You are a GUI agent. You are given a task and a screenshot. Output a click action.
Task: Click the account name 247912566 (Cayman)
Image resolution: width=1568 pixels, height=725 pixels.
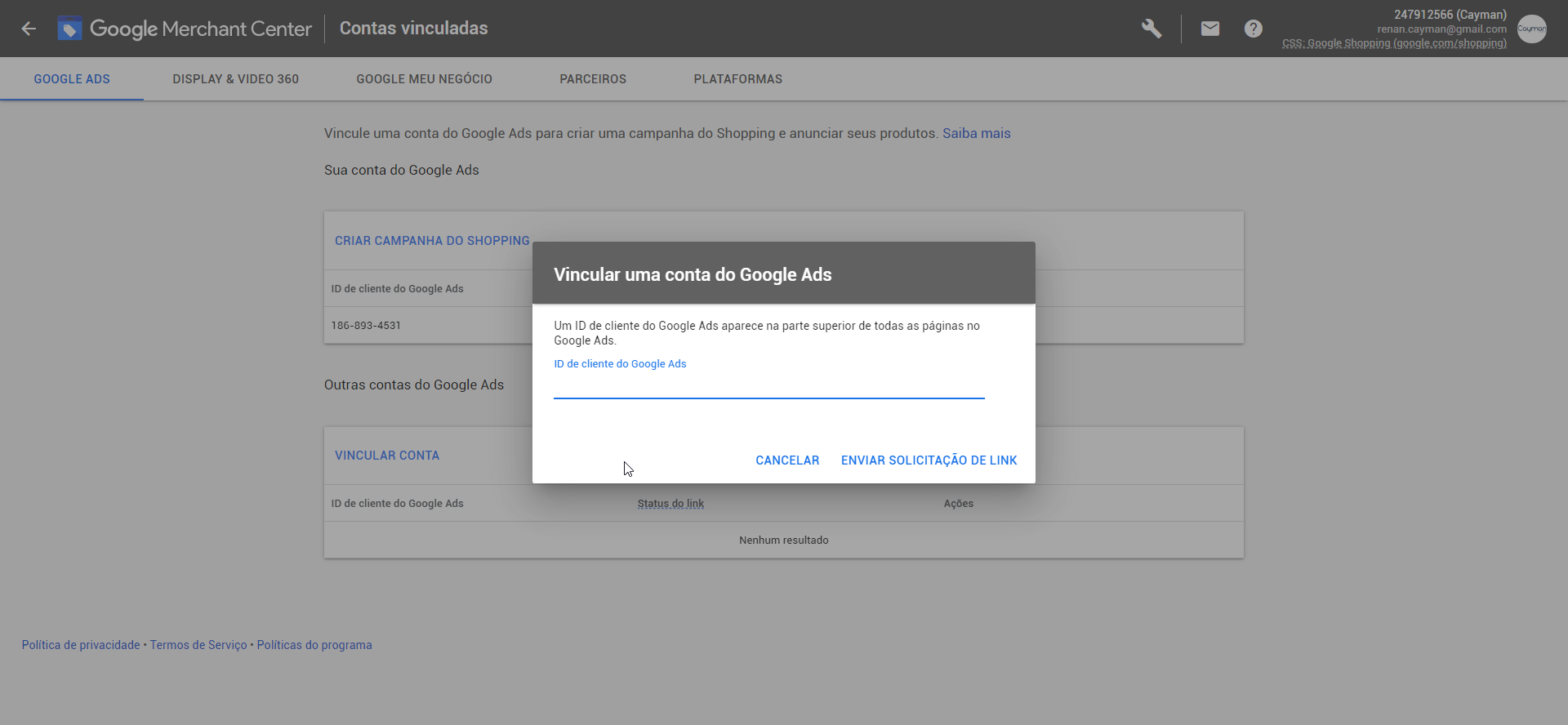point(1450,15)
